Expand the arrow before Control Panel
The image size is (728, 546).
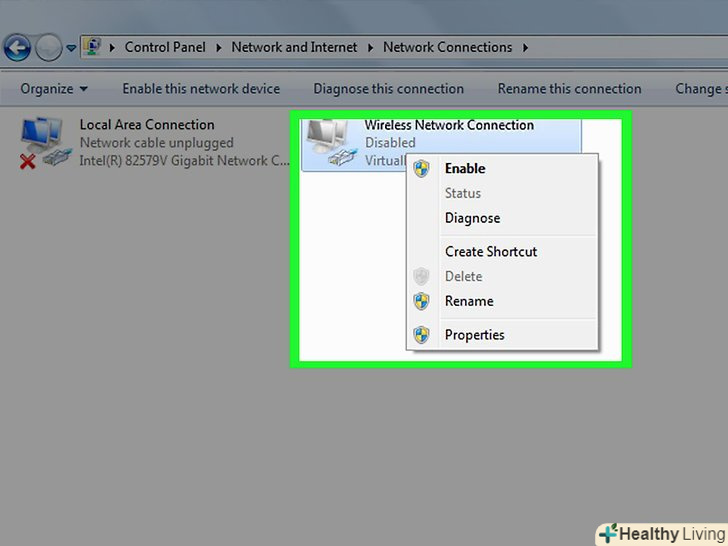tap(112, 47)
